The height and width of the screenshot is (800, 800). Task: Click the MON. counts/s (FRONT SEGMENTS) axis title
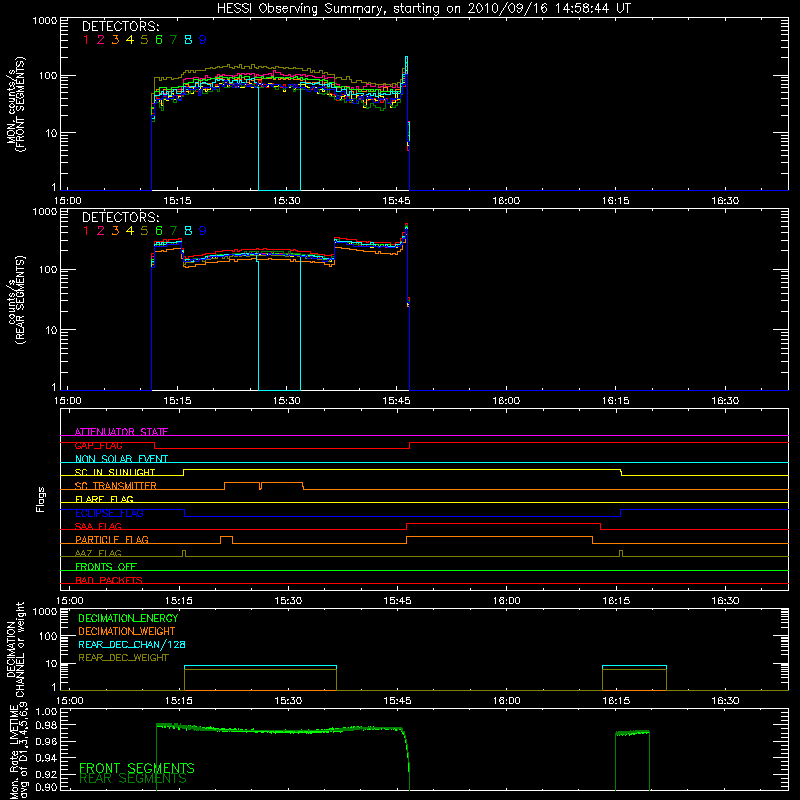16,105
